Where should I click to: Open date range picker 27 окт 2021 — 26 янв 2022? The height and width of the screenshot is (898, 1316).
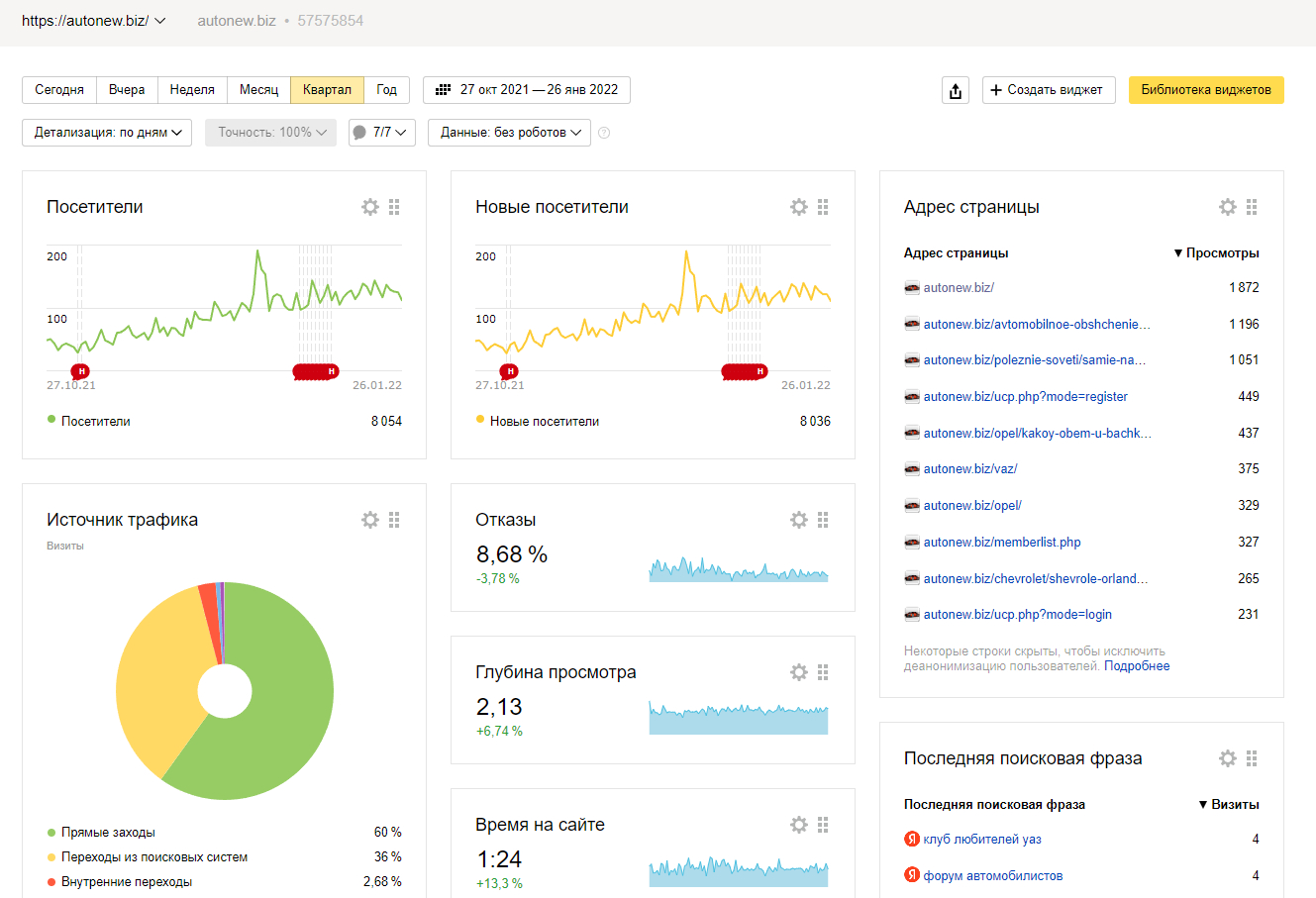point(527,90)
